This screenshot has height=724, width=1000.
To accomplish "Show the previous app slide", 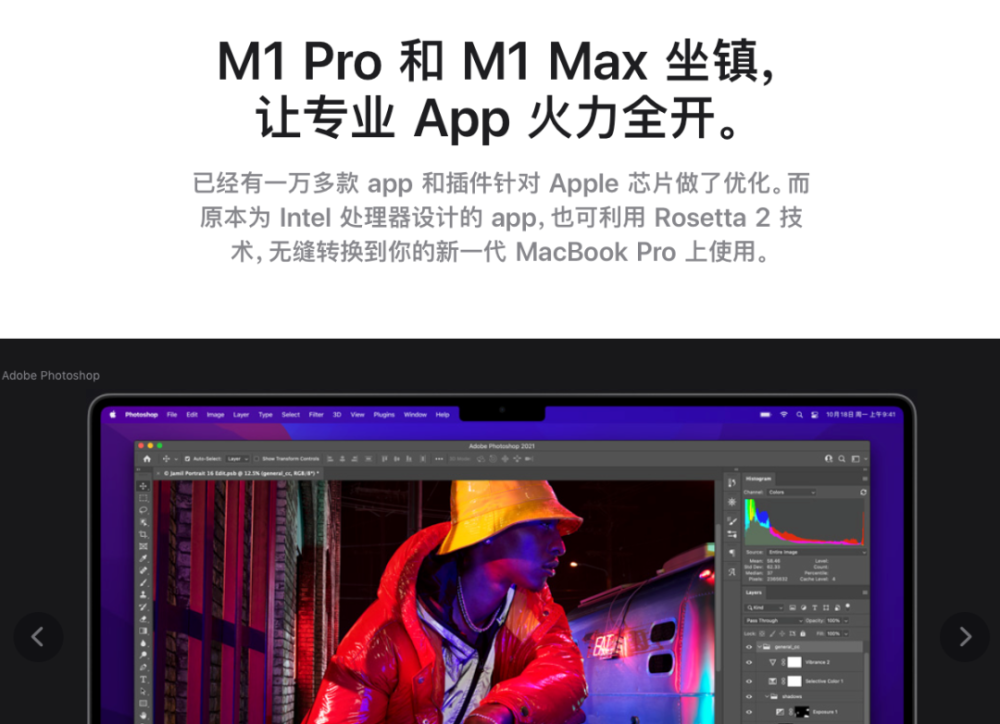I will [38, 637].
